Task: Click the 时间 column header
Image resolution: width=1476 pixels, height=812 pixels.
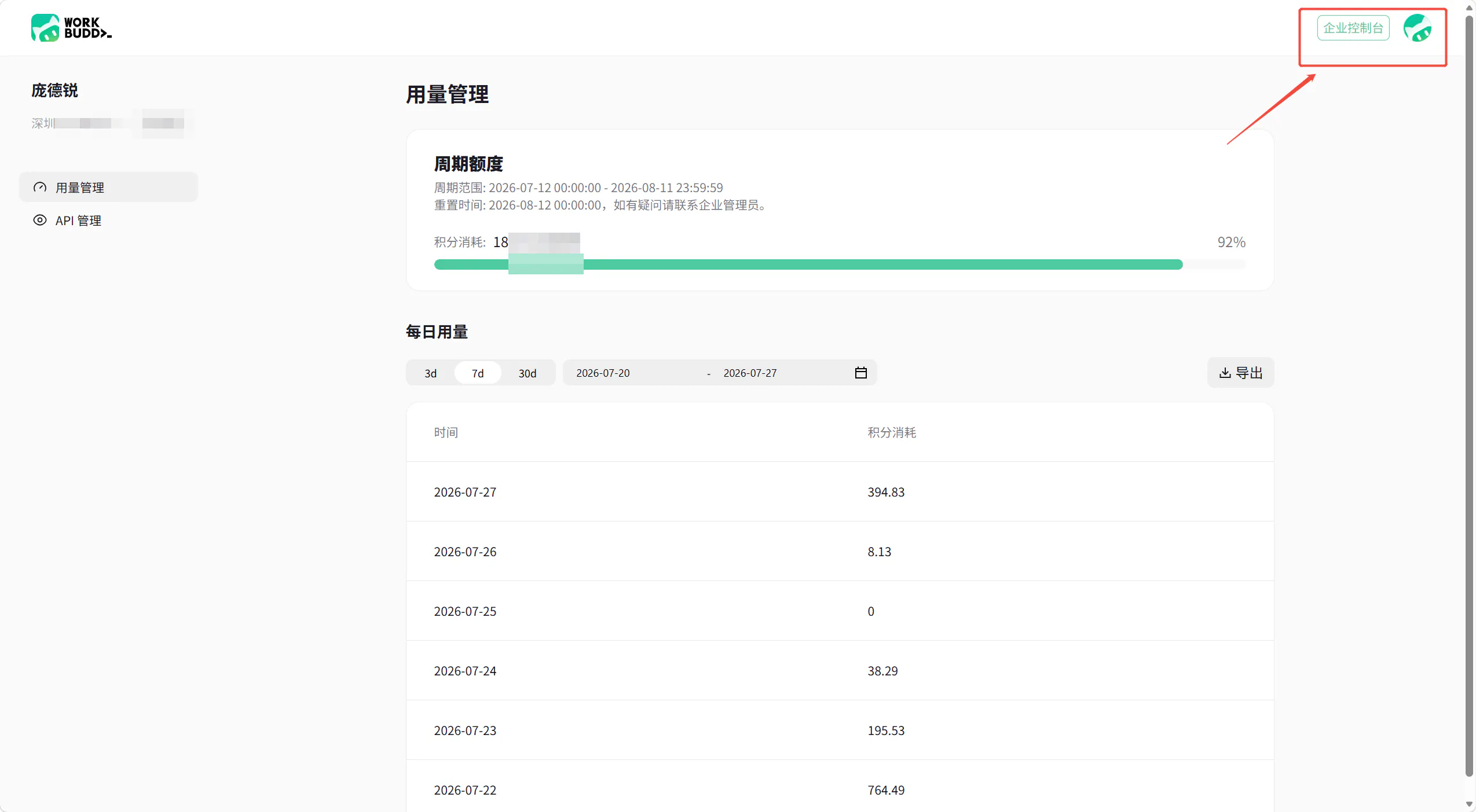Action: pos(446,432)
